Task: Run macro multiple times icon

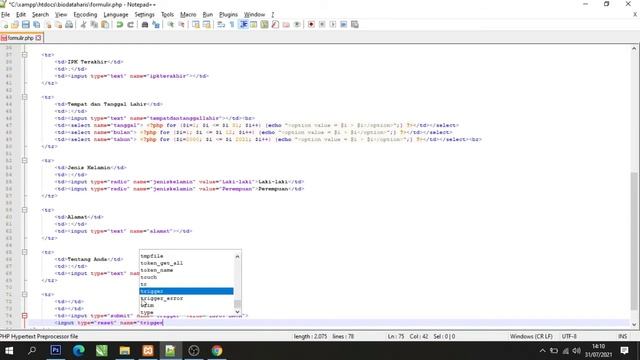Action: pos(344,25)
